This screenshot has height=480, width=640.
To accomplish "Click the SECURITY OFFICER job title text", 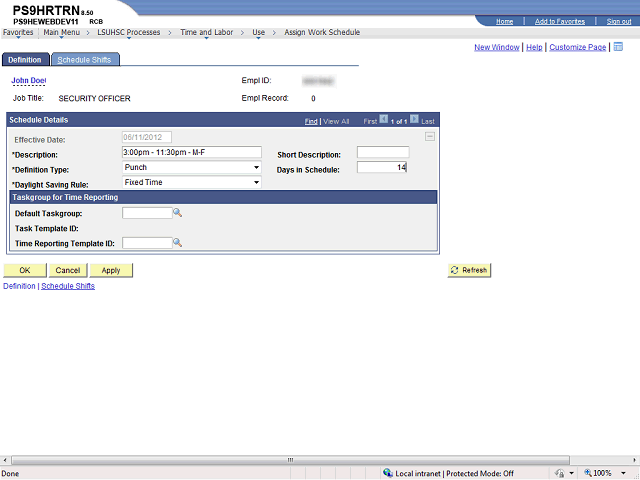I will (94, 98).
